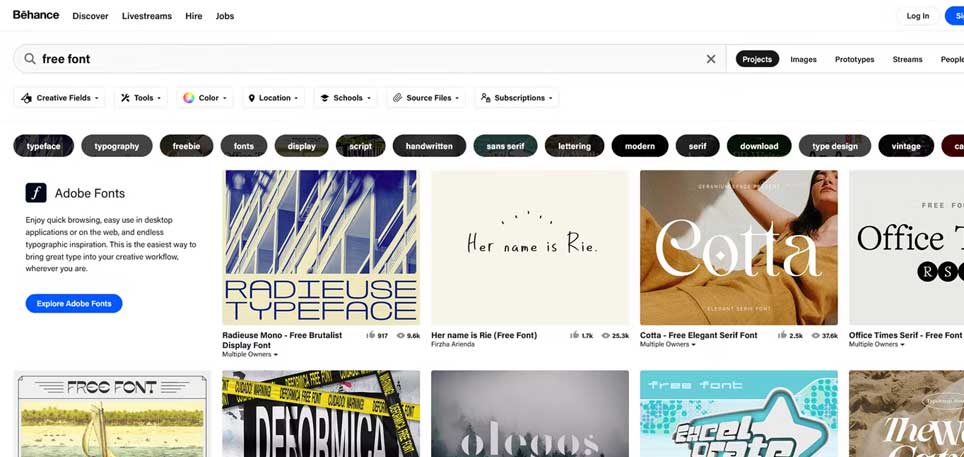Image resolution: width=964 pixels, height=457 pixels.
Task: Open the Deformica project thumbnail
Action: [x=321, y=413]
